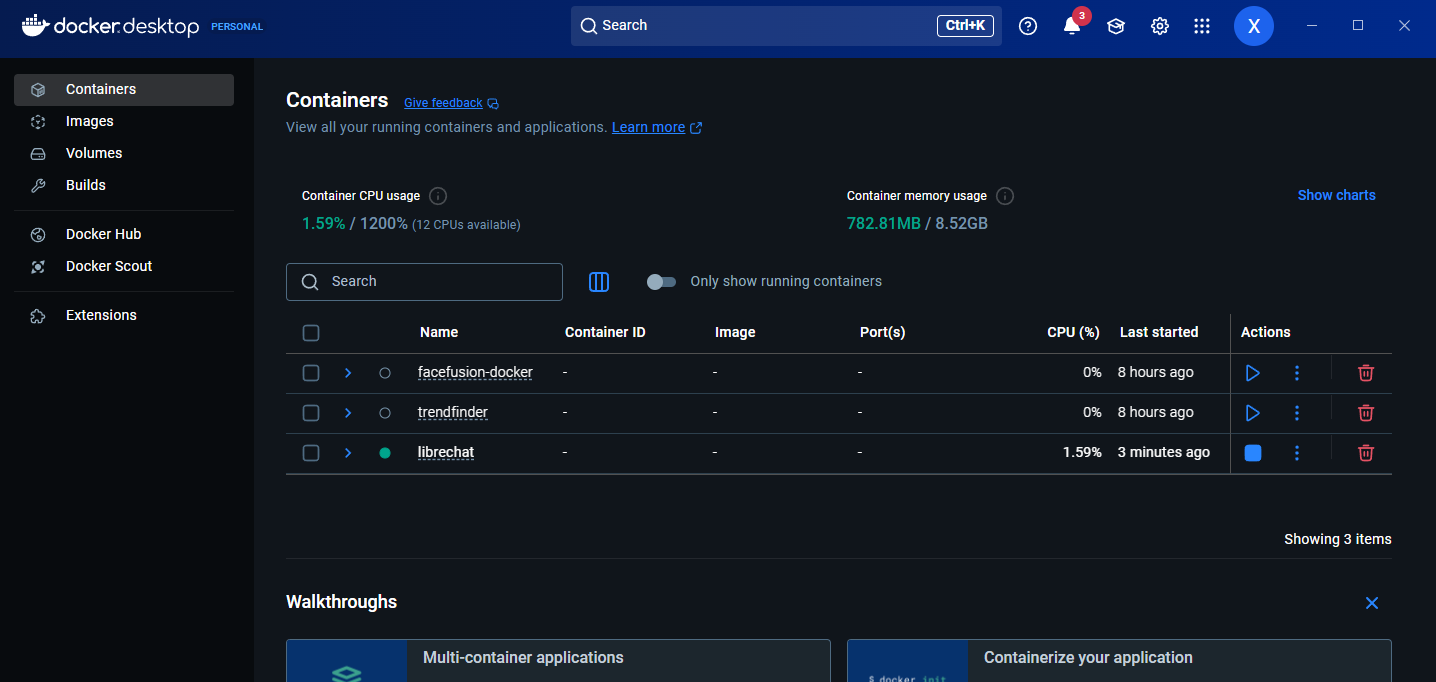
Task: Open the trendfinder container name
Action: click(453, 413)
